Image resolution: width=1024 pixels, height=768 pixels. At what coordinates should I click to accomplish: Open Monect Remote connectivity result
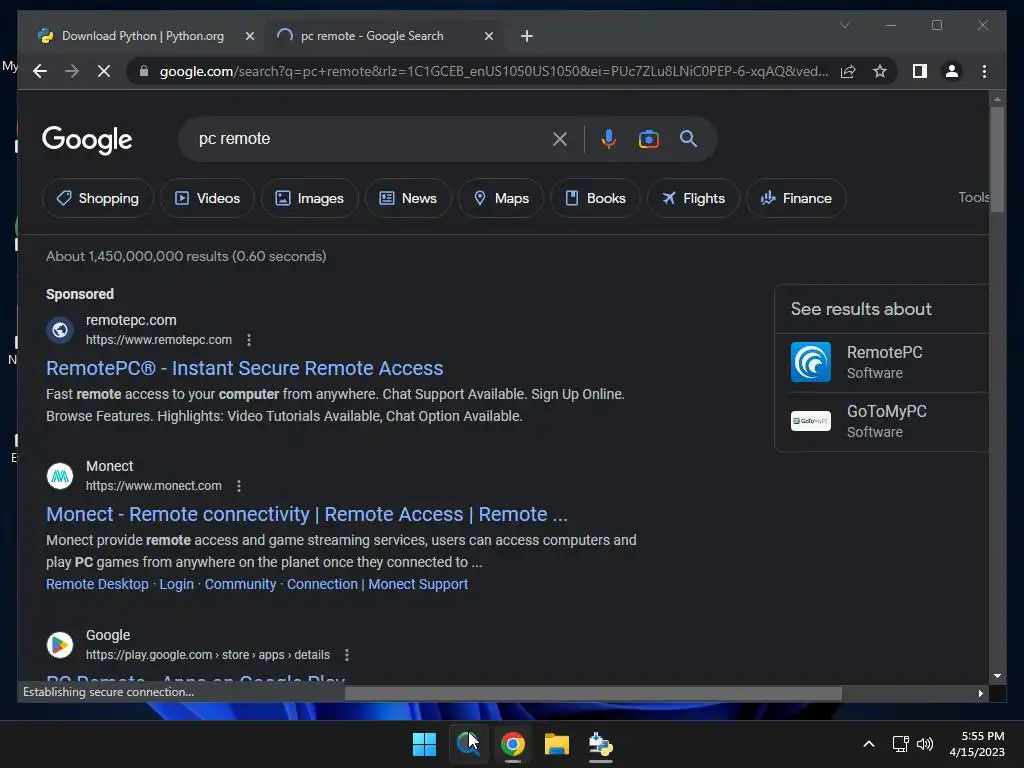click(x=307, y=515)
